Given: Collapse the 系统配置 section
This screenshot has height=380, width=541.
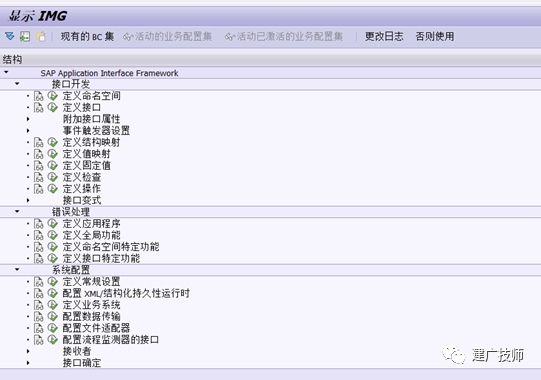Looking at the screenshot, I should (x=17, y=269).
